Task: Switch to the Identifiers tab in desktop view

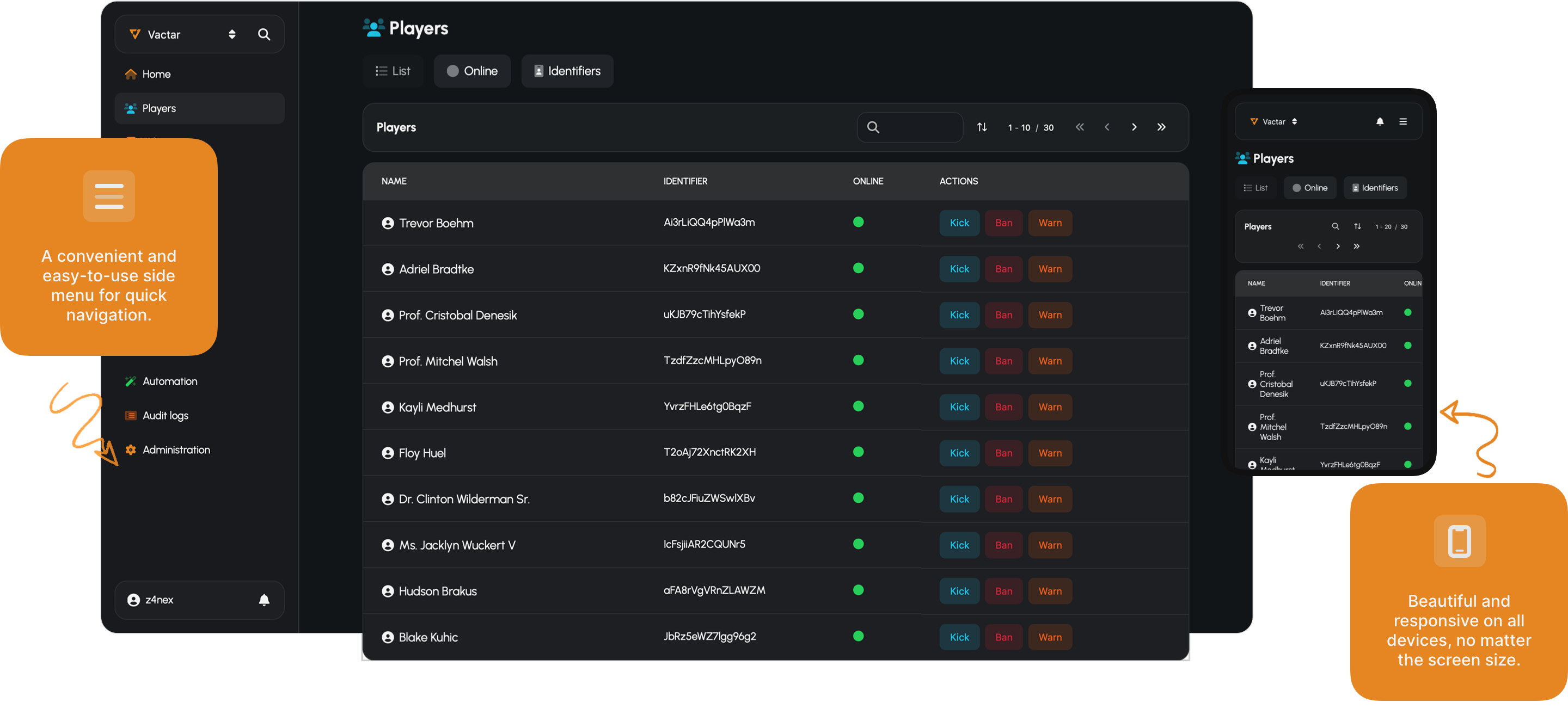Action: pyautogui.click(x=567, y=71)
